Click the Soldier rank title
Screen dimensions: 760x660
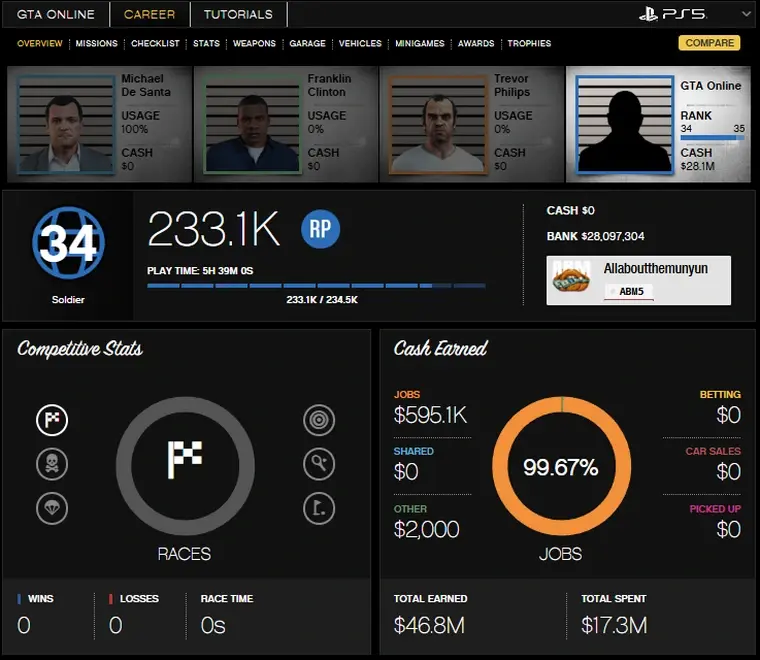(x=68, y=300)
